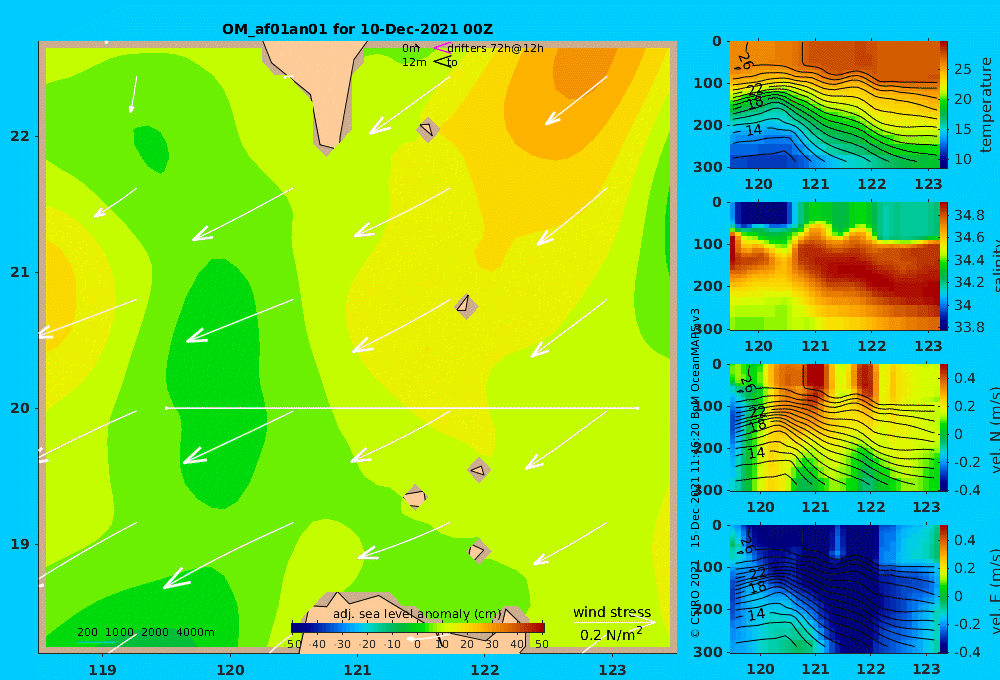Click the '300' depth tick of the salinity panel
1000x680 pixels.
click(x=708, y=329)
